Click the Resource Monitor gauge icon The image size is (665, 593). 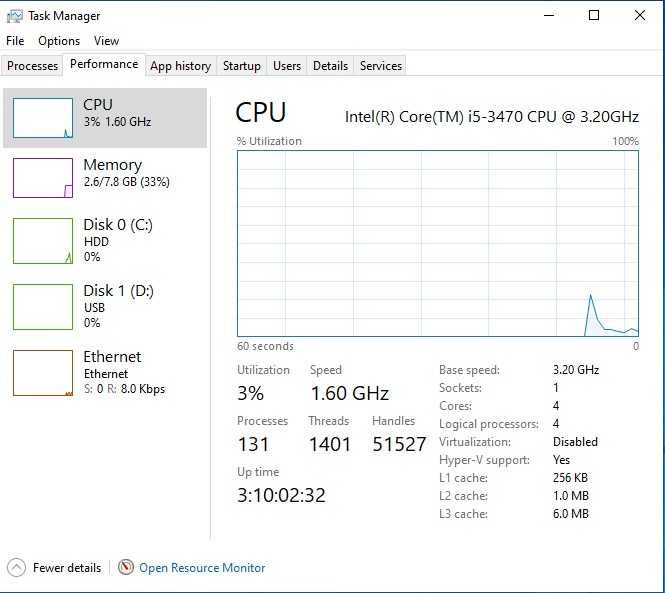point(126,567)
